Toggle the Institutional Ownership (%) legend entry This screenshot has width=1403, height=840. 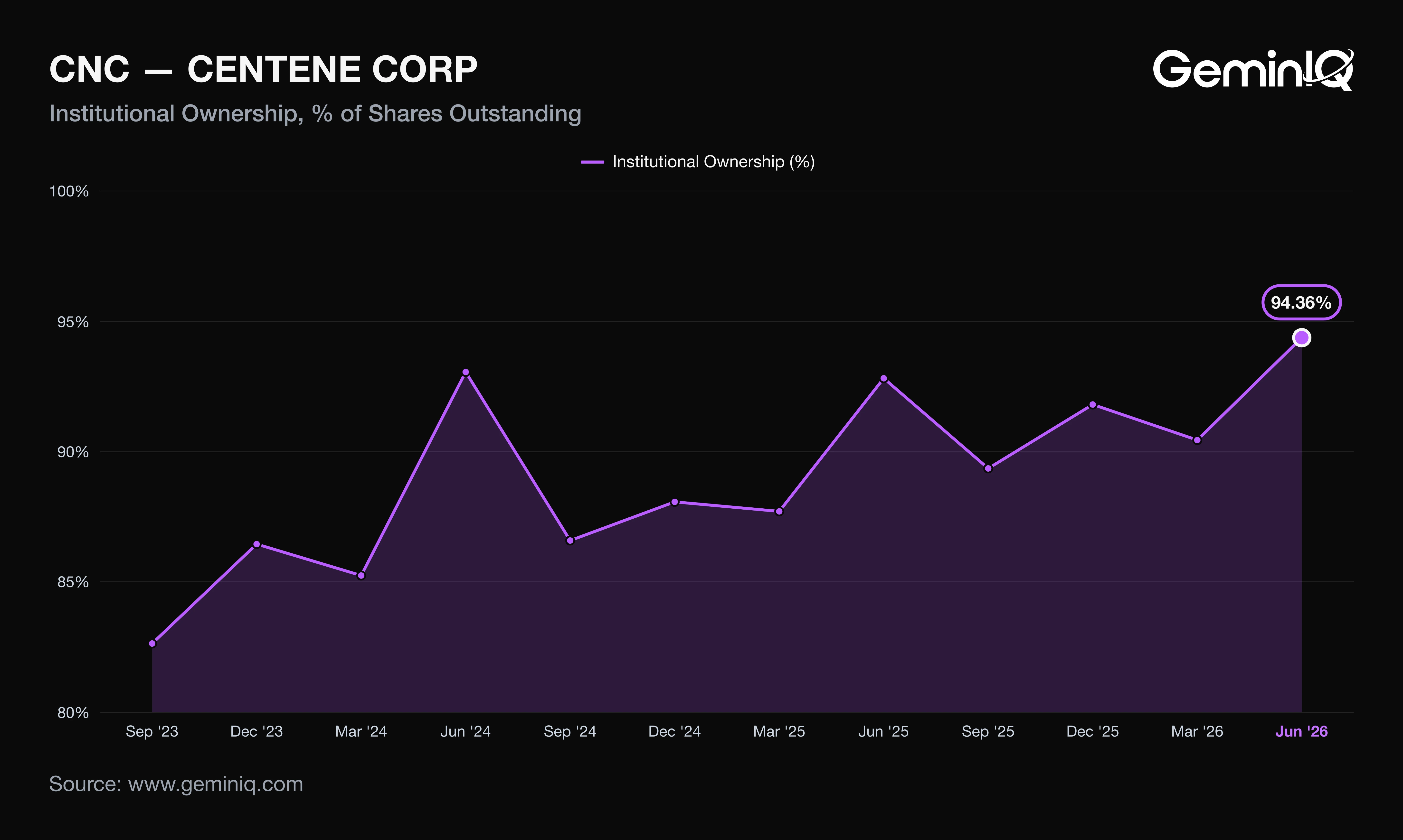tap(698, 162)
